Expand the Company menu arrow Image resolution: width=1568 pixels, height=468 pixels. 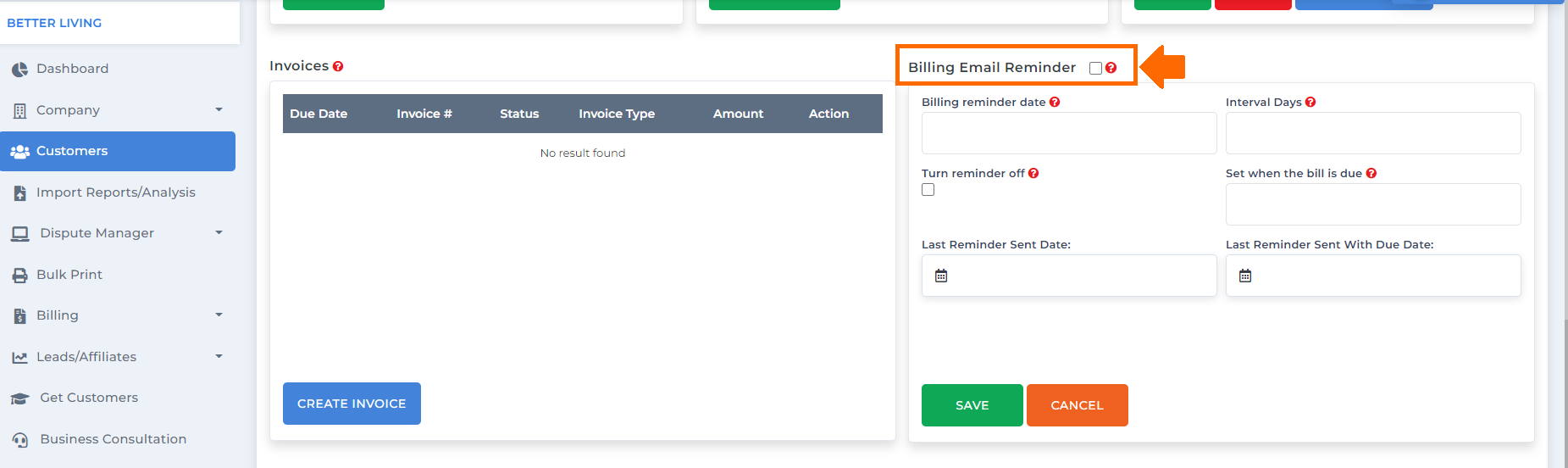219,110
